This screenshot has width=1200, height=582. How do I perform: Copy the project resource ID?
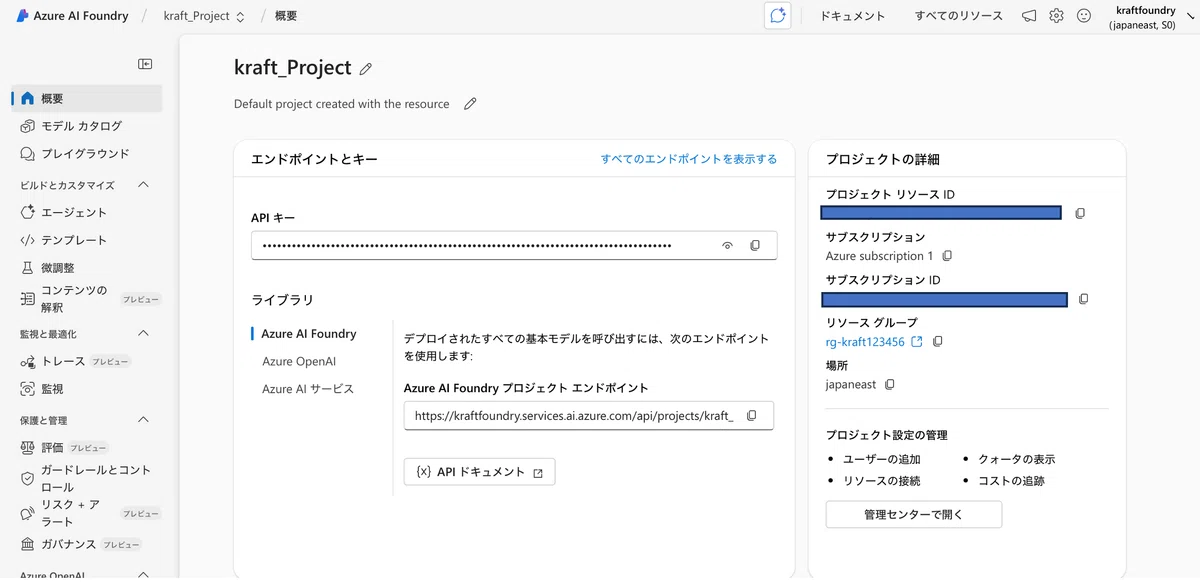coord(1080,213)
